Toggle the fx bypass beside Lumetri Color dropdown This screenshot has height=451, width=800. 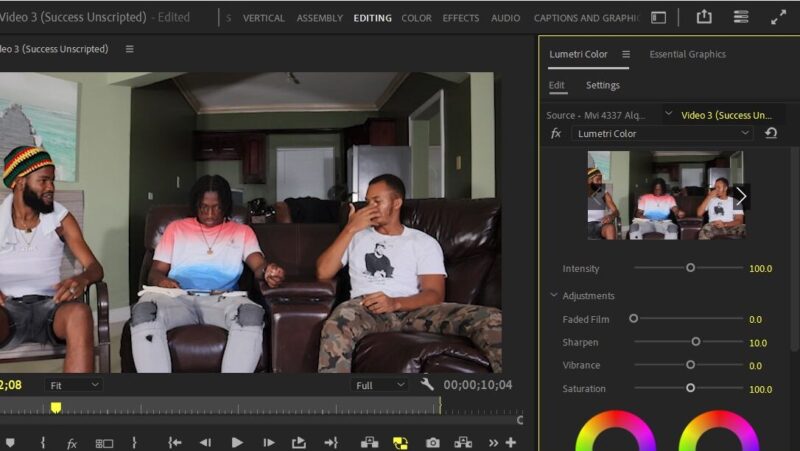pos(556,134)
